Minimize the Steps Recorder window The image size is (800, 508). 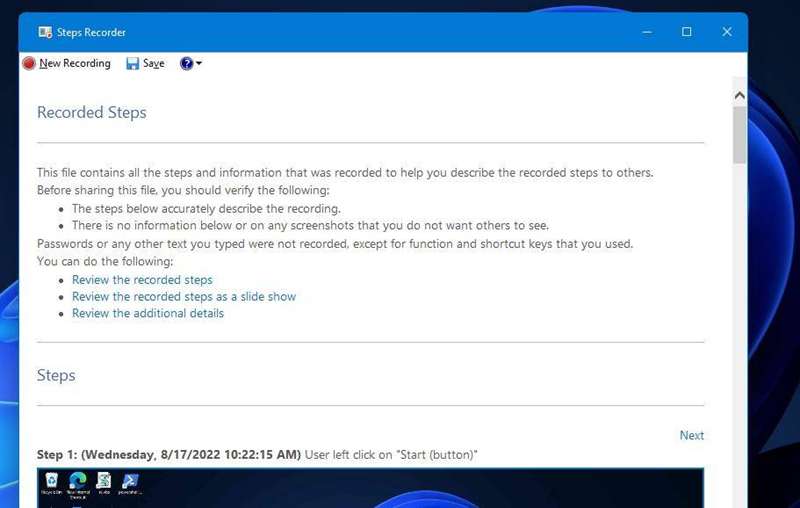point(645,32)
